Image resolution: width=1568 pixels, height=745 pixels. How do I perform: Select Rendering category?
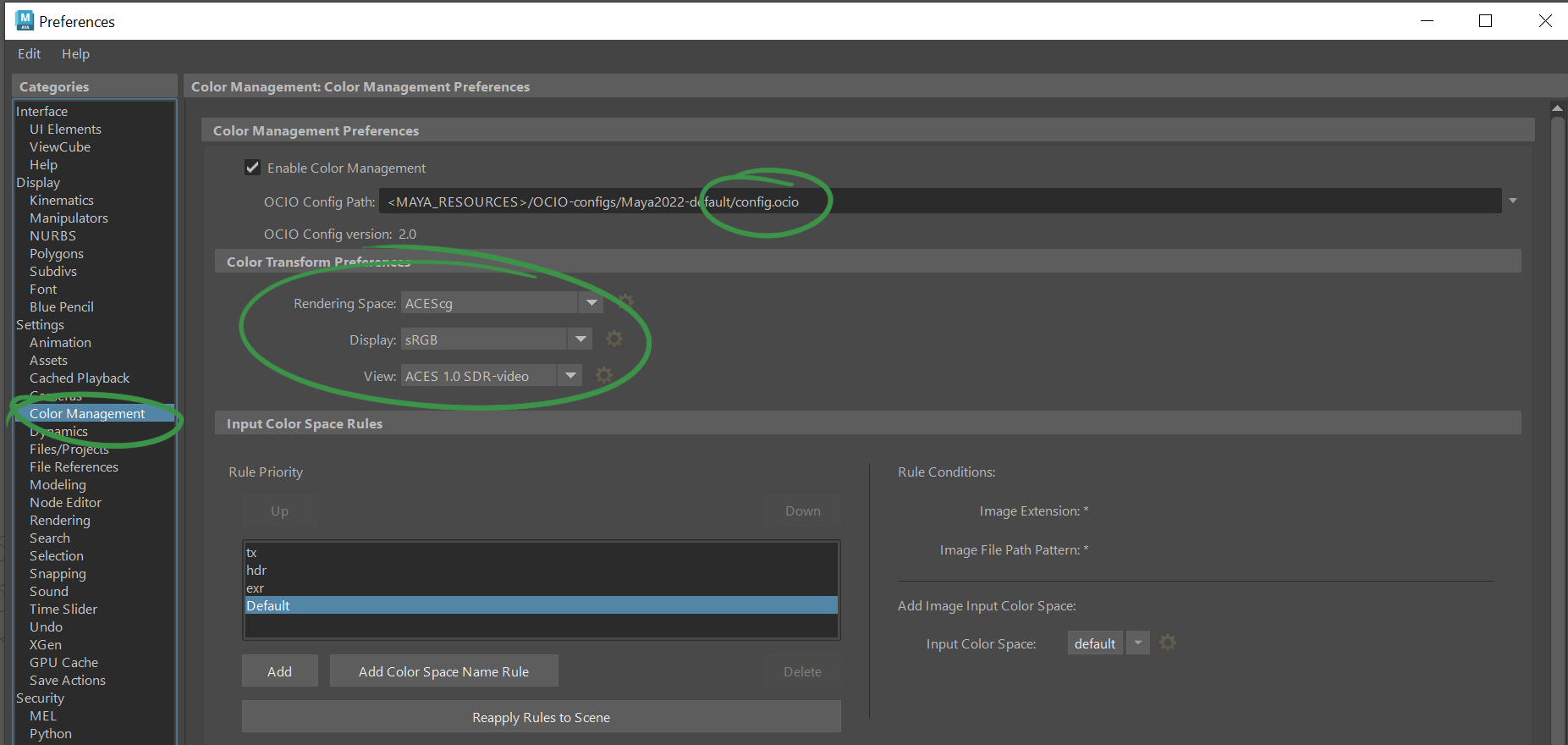59,520
